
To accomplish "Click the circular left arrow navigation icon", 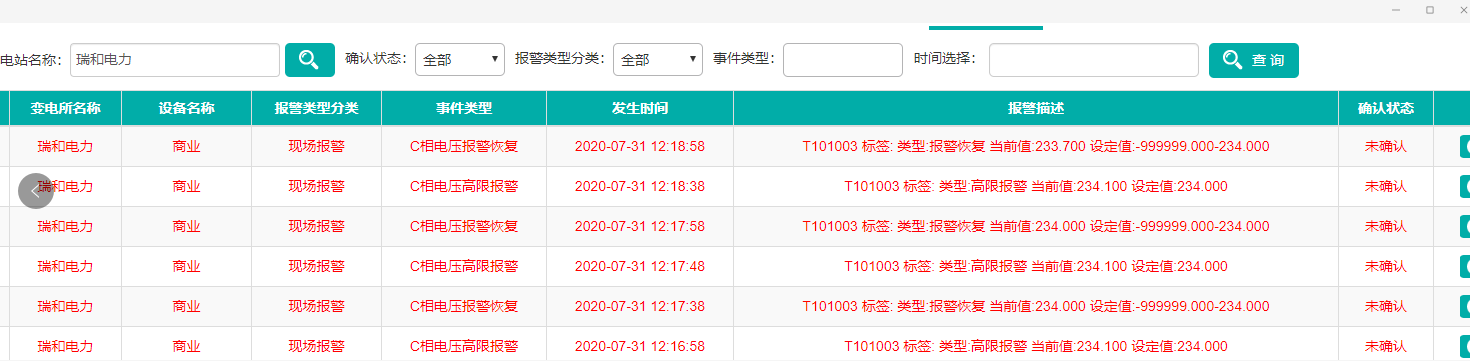I will tap(35, 191).
